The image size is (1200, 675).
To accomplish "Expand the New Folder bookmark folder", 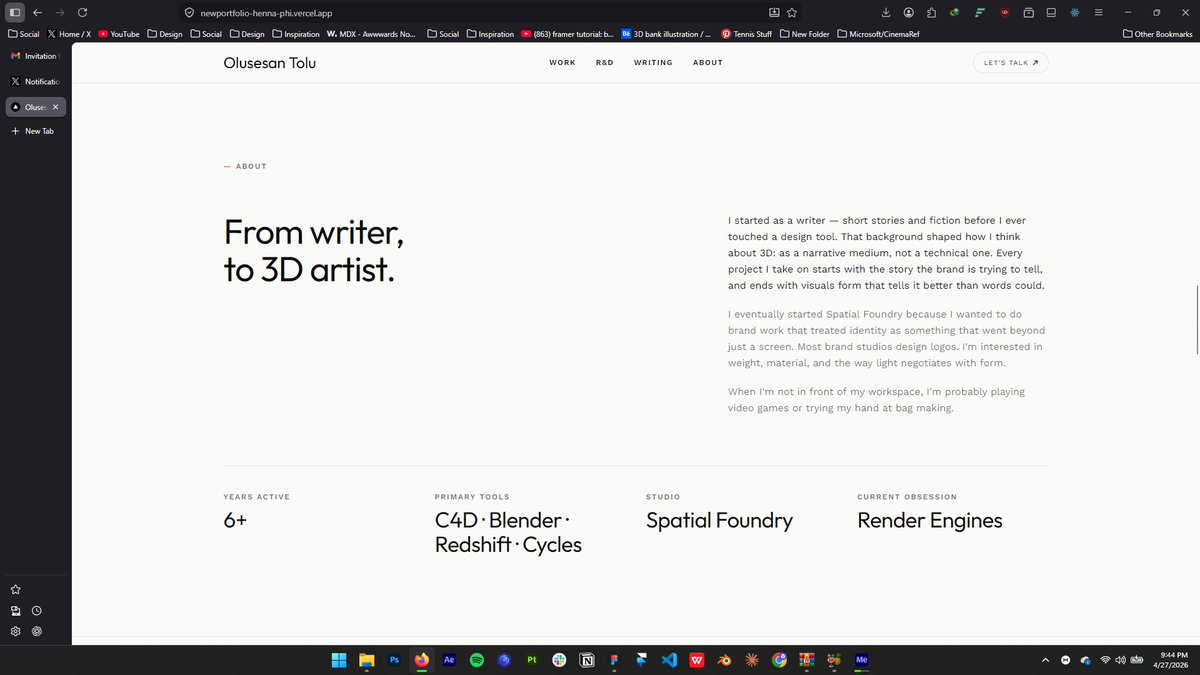I will [x=805, y=33].
